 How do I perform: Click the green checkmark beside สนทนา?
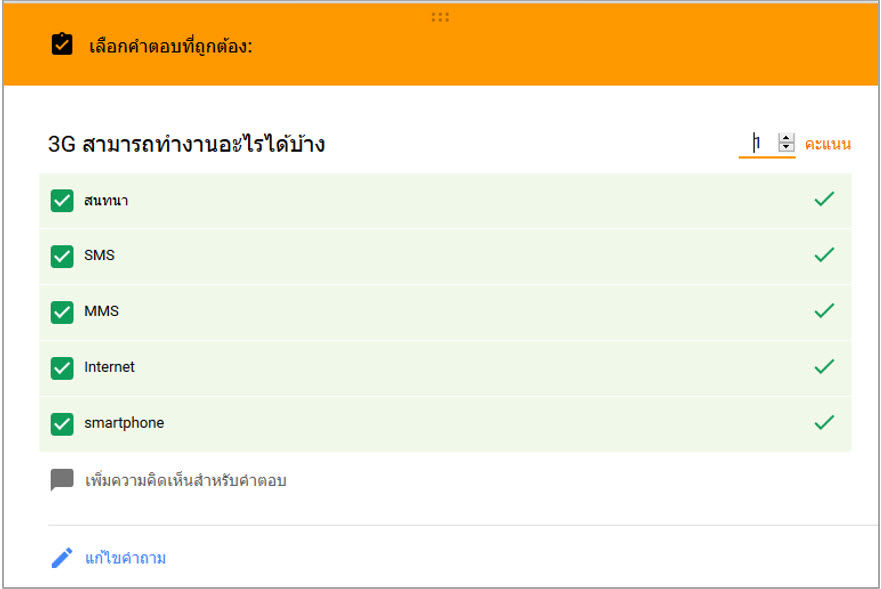[x=824, y=199]
